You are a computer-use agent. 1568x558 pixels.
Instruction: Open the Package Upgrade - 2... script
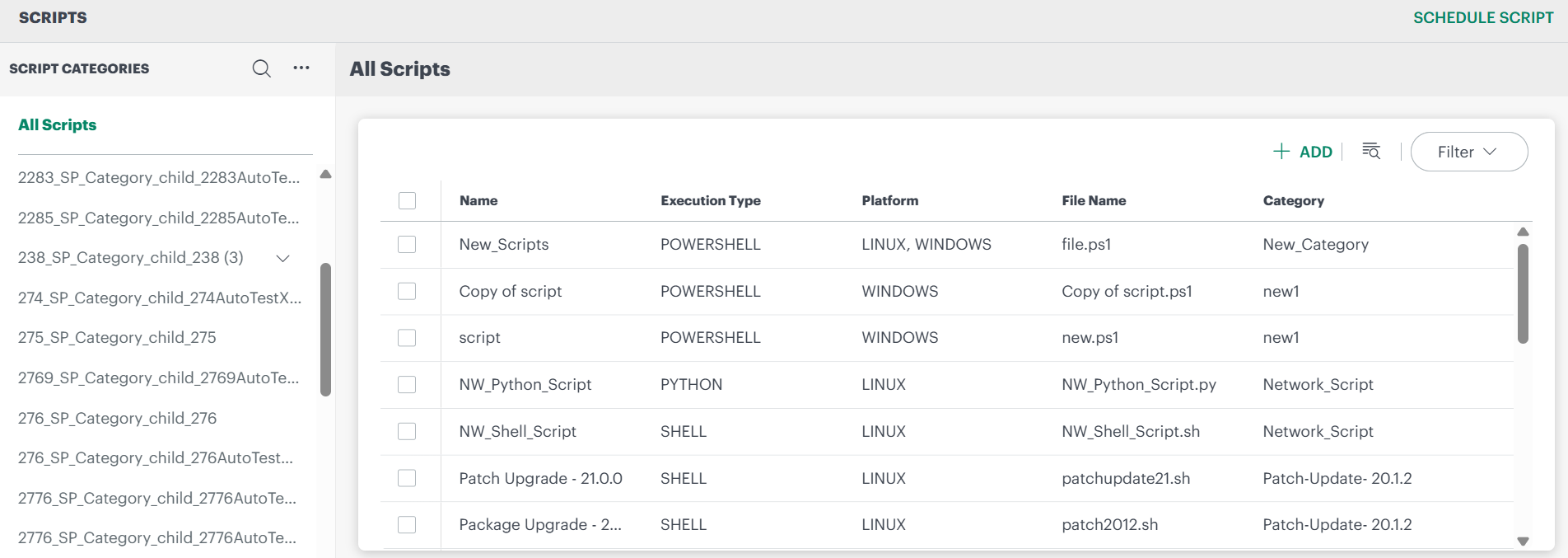coord(540,524)
